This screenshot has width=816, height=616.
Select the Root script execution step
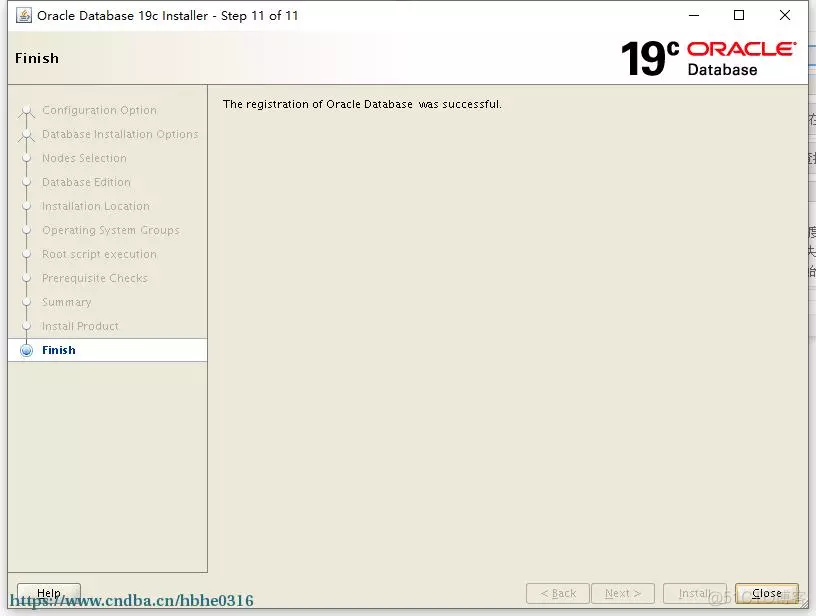click(99, 254)
